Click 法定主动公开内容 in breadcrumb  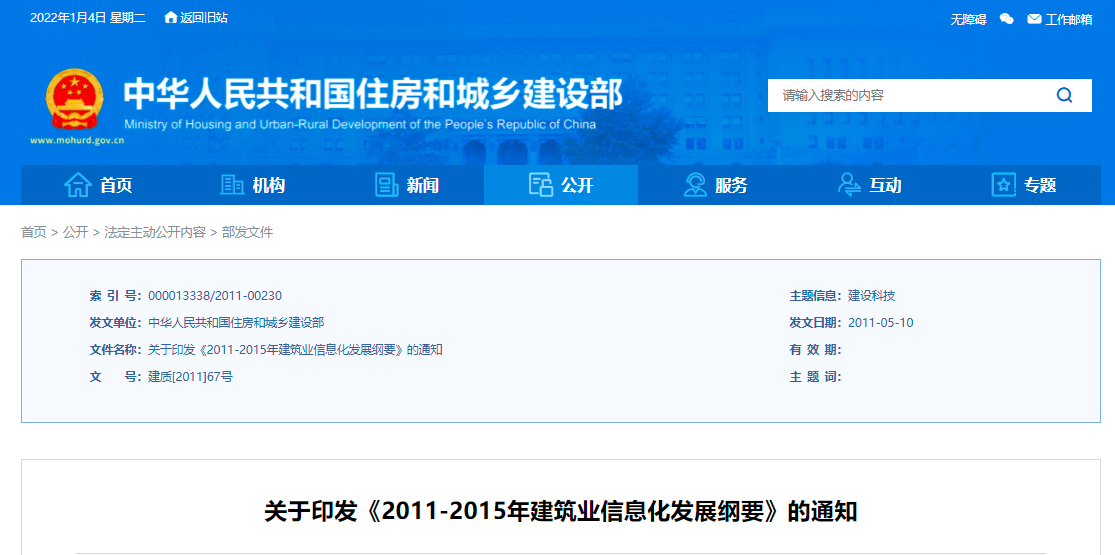coord(155,232)
